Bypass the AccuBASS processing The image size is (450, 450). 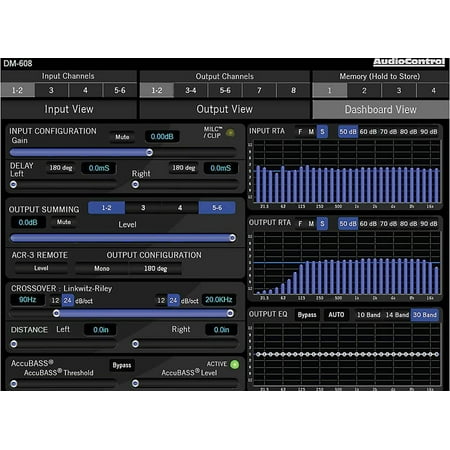click(122, 365)
